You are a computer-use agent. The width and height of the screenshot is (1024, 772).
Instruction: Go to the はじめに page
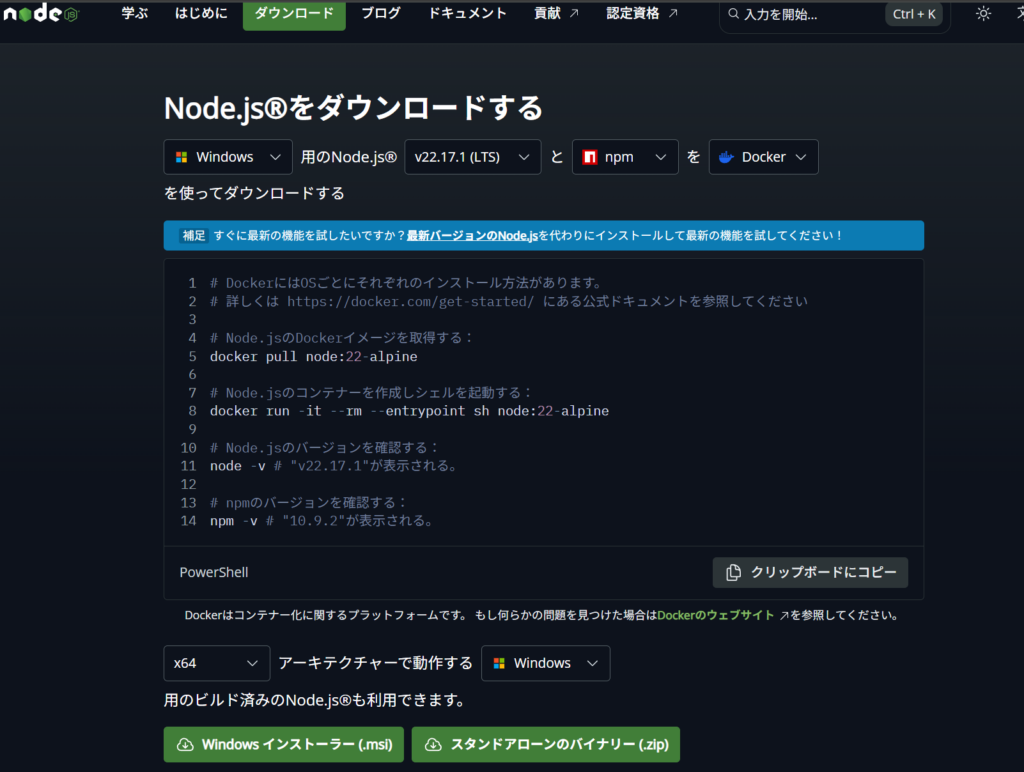(x=201, y=13)
